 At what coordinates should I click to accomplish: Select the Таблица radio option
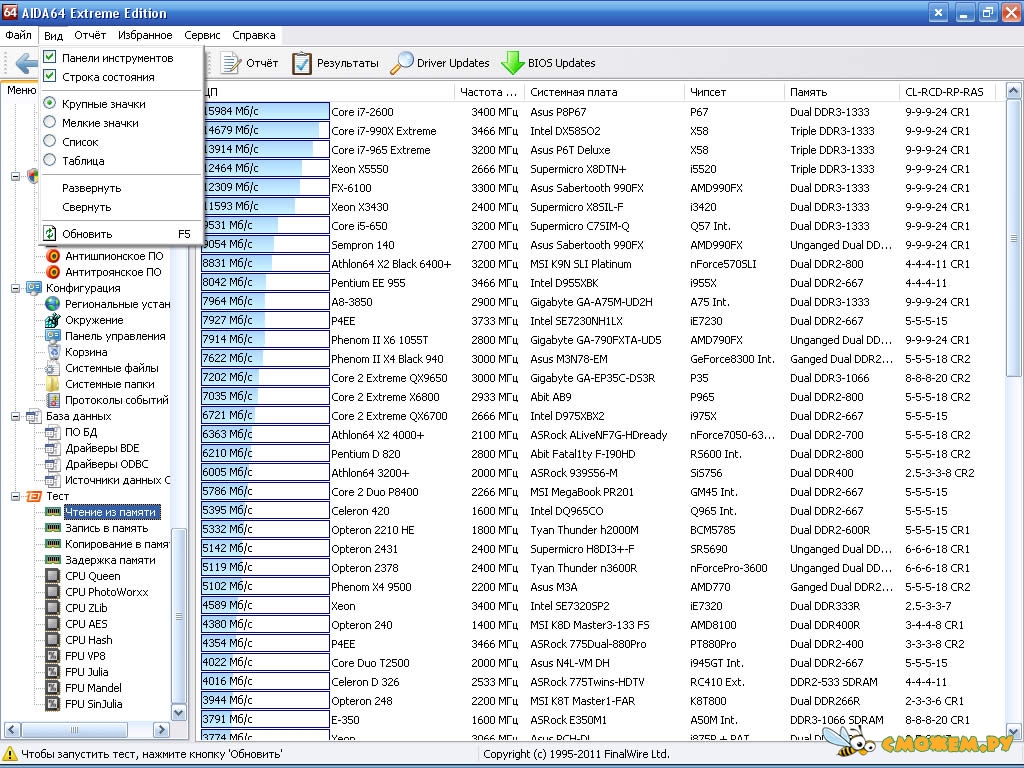click(50, 160)
